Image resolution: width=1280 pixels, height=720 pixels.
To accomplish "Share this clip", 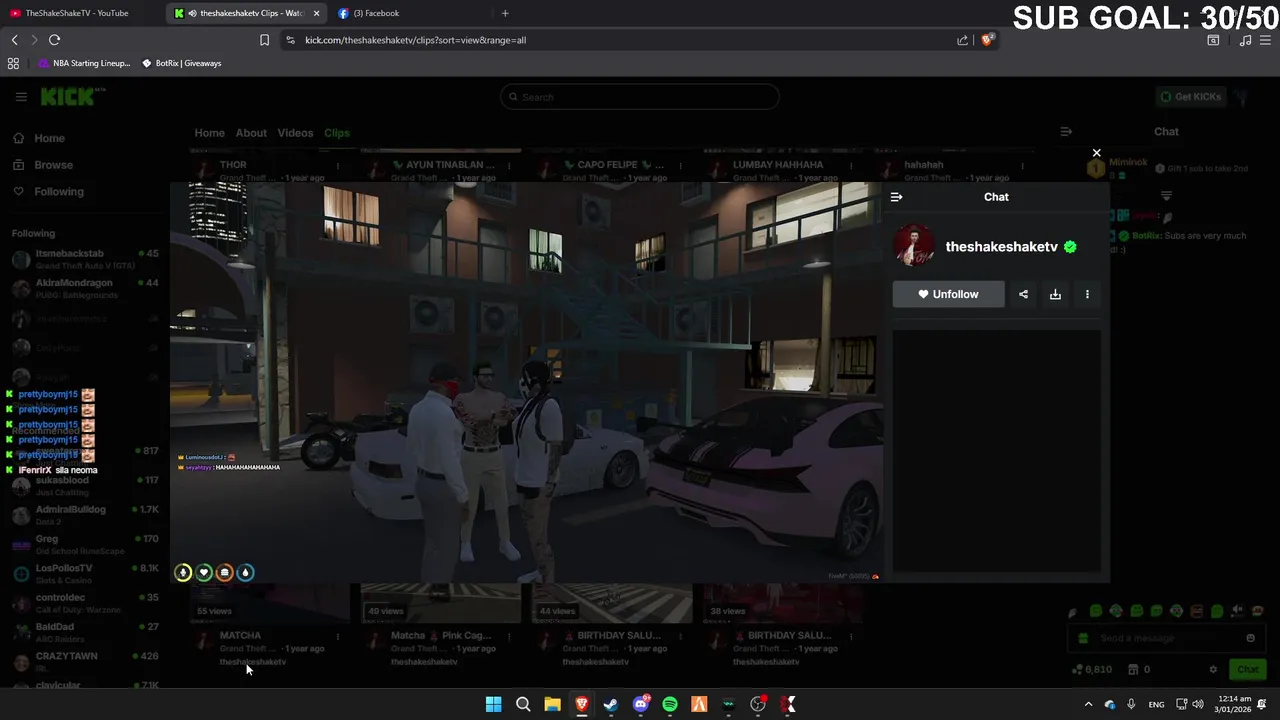I will 1023,294.
